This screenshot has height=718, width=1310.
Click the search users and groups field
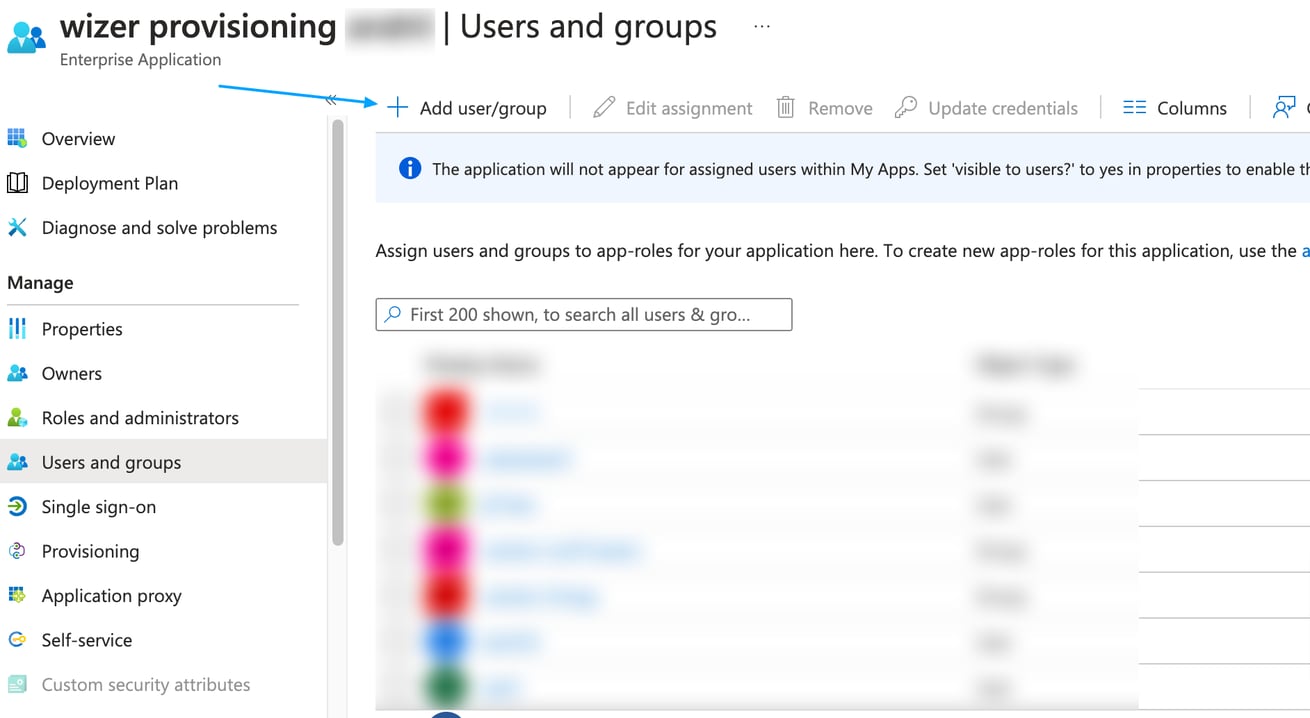tap(584, 314)
